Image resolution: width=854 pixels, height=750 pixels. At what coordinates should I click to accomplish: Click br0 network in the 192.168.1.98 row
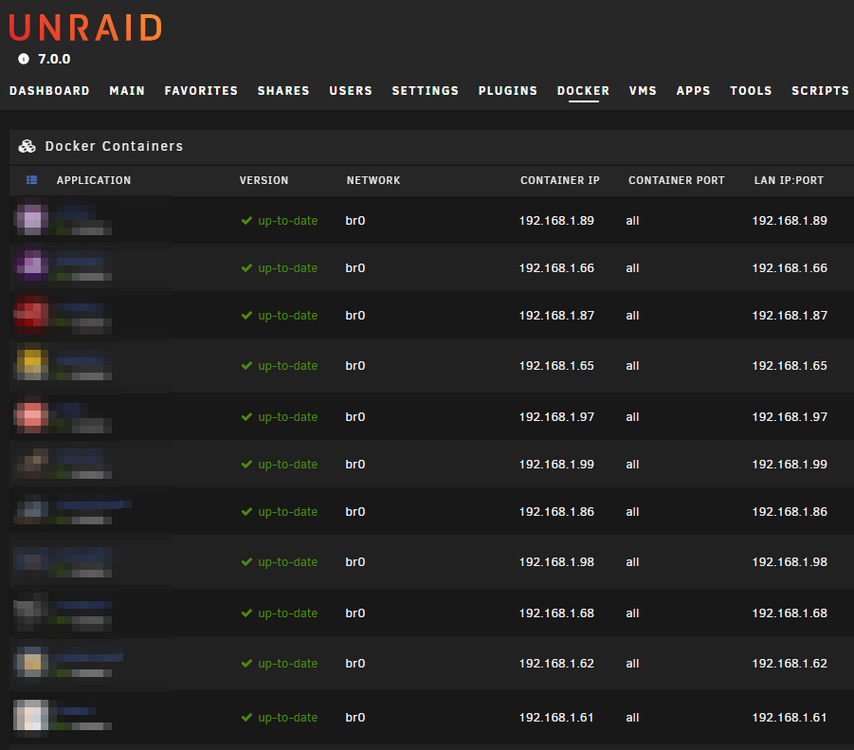pyautogui.click(x=355, y=562)
